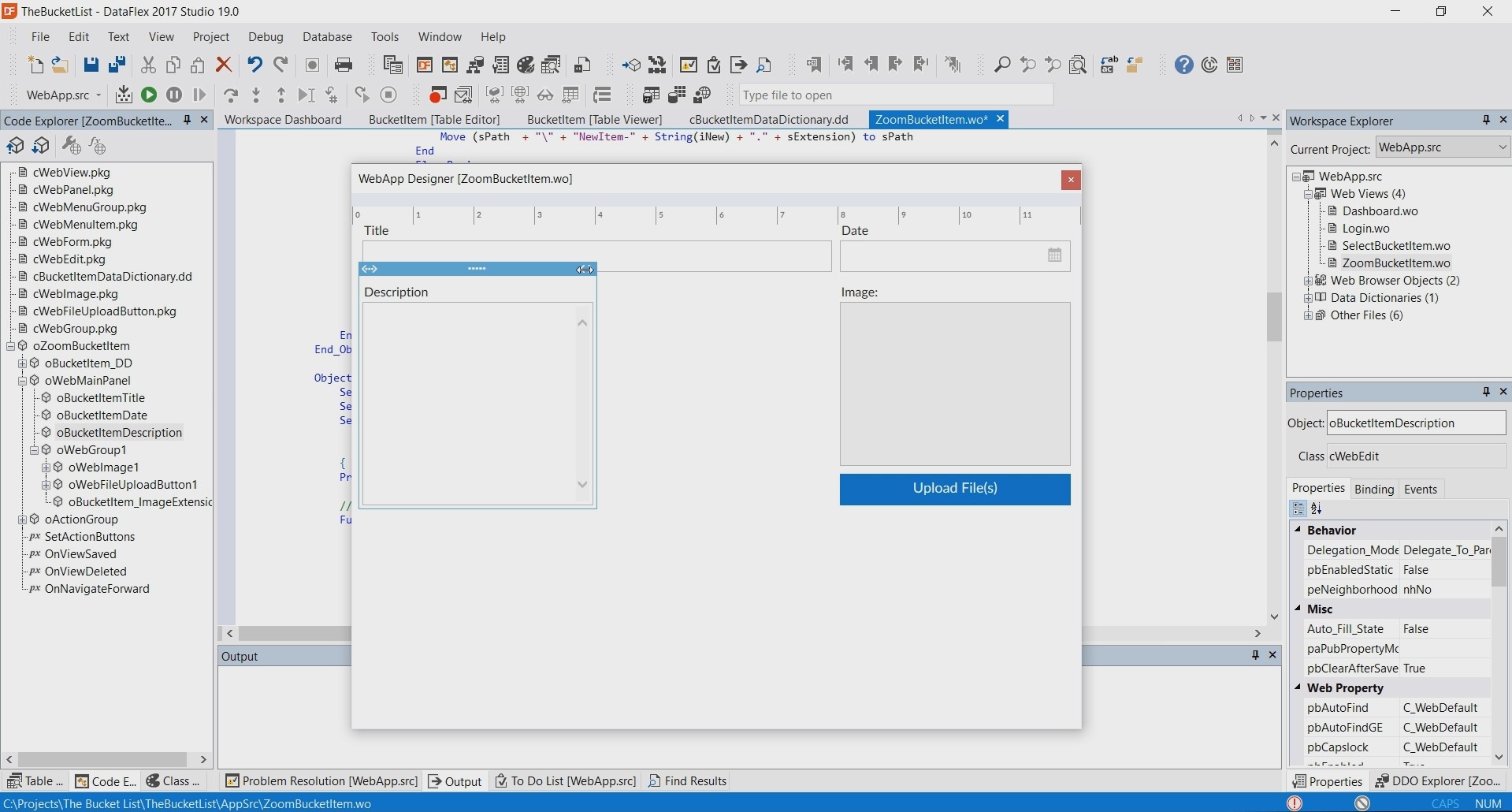The height and width of the screenshot is (812, 1512).
Task: Click the Pause execution icon
Action: [x=174, y=95]
